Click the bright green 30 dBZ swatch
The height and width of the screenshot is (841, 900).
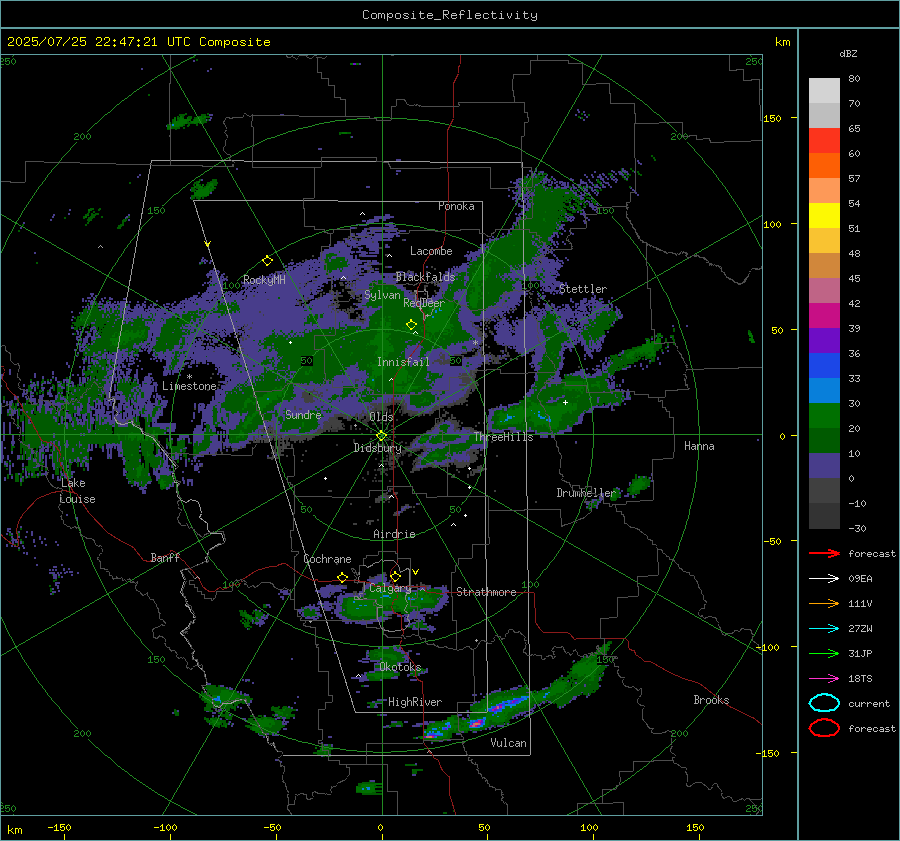coord(824,415)
